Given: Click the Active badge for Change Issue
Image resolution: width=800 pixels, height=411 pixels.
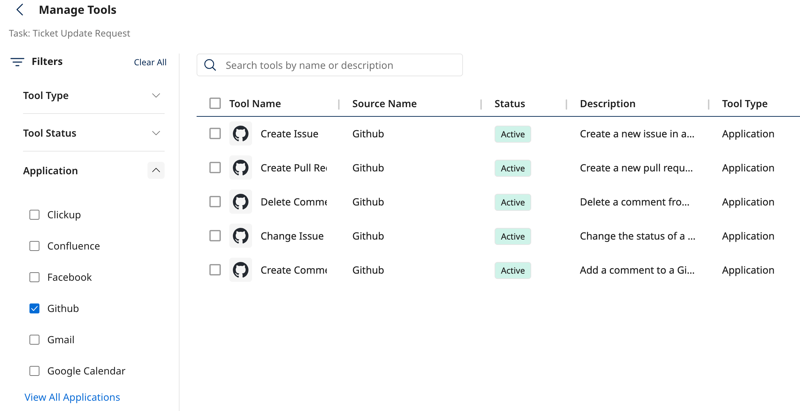Looking at the screenshot, I should click(513, 237).
